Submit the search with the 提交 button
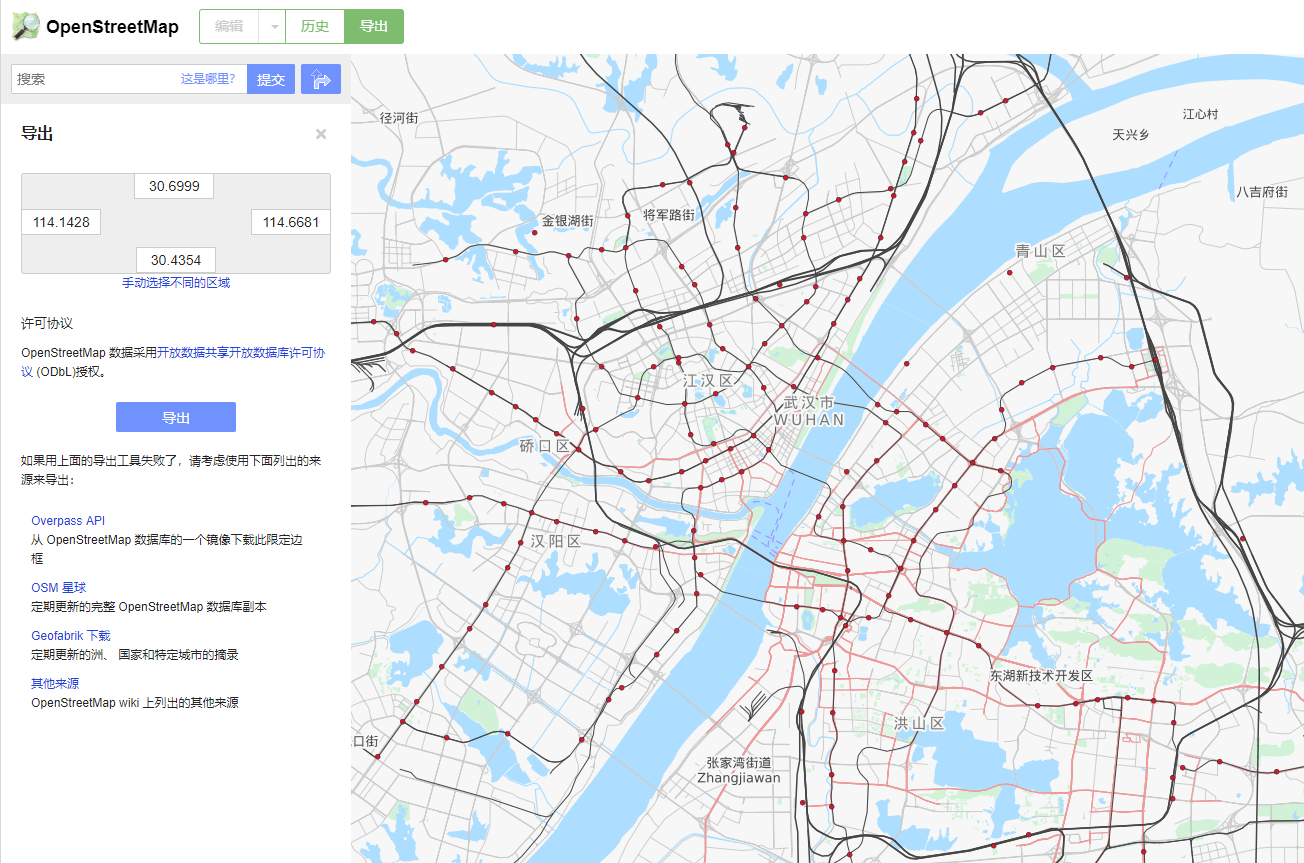 coord(271,79)
